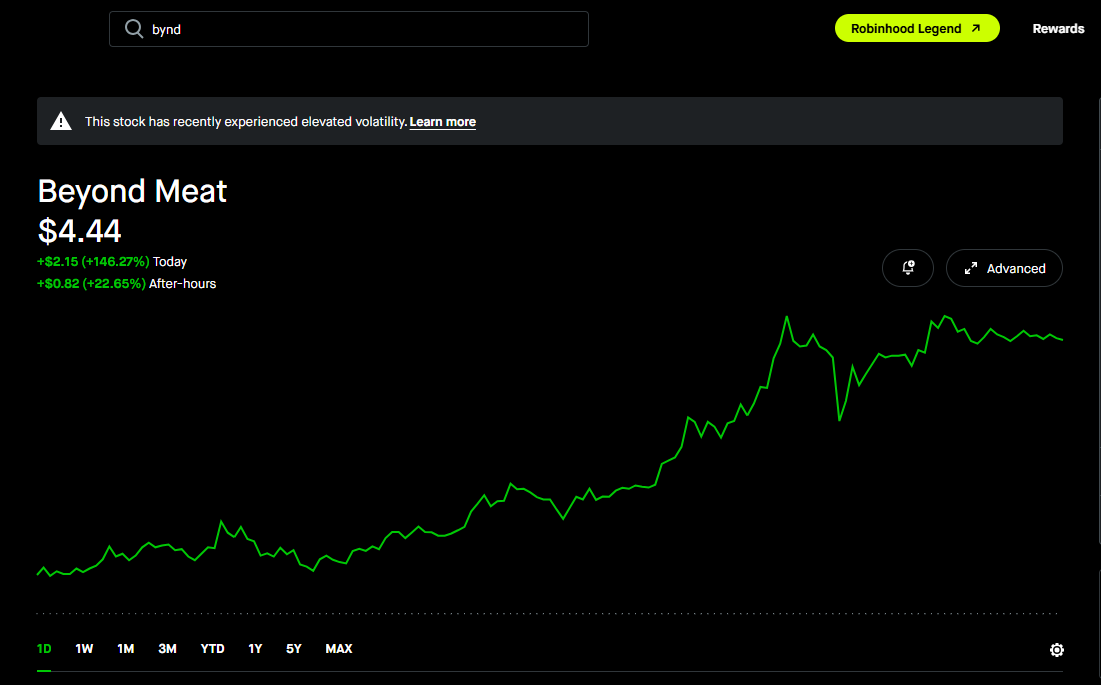Viewport: 1101px width, 685px height.
Task: Switch chart to 1M range
Action: [126, 649]
